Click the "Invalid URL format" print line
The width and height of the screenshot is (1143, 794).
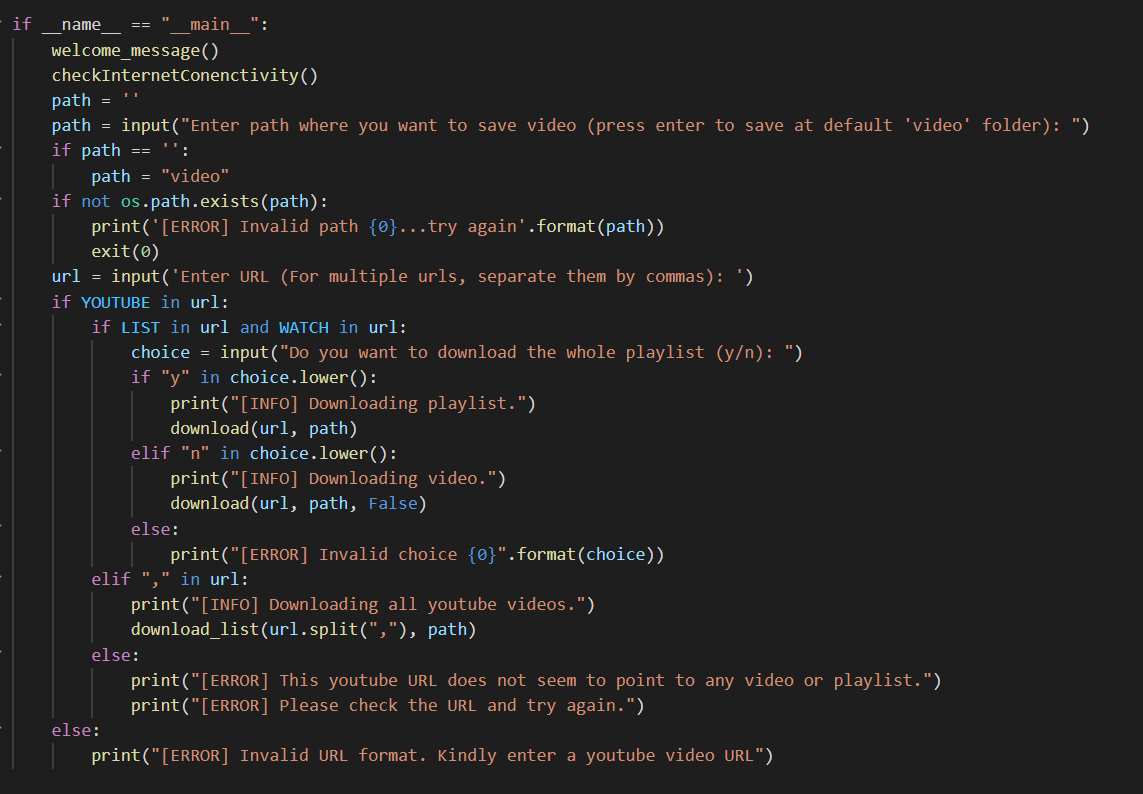tap(432, 755)
